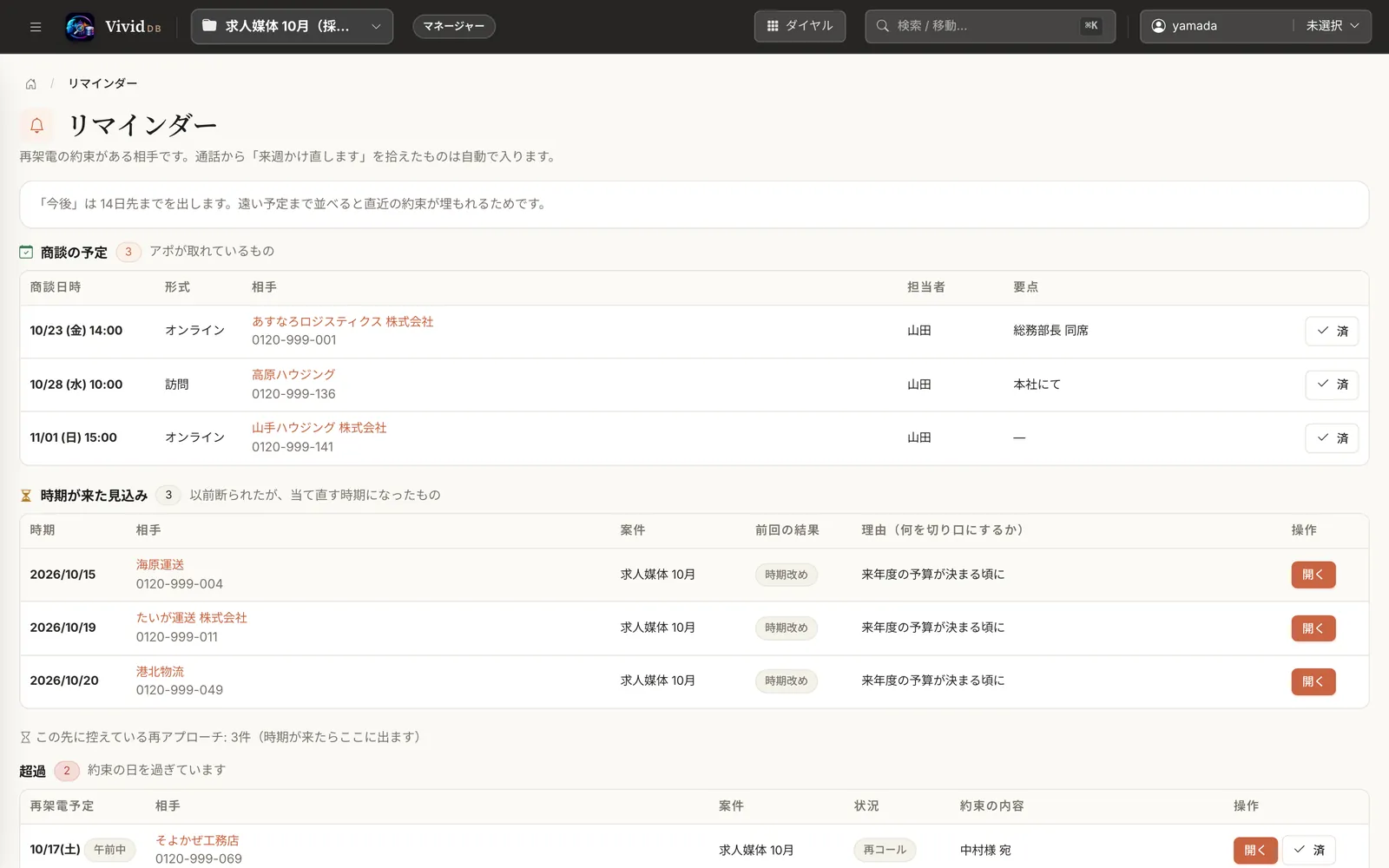Click the search magnifier icon
This screenshot has height=868, width=1389.
882,26
